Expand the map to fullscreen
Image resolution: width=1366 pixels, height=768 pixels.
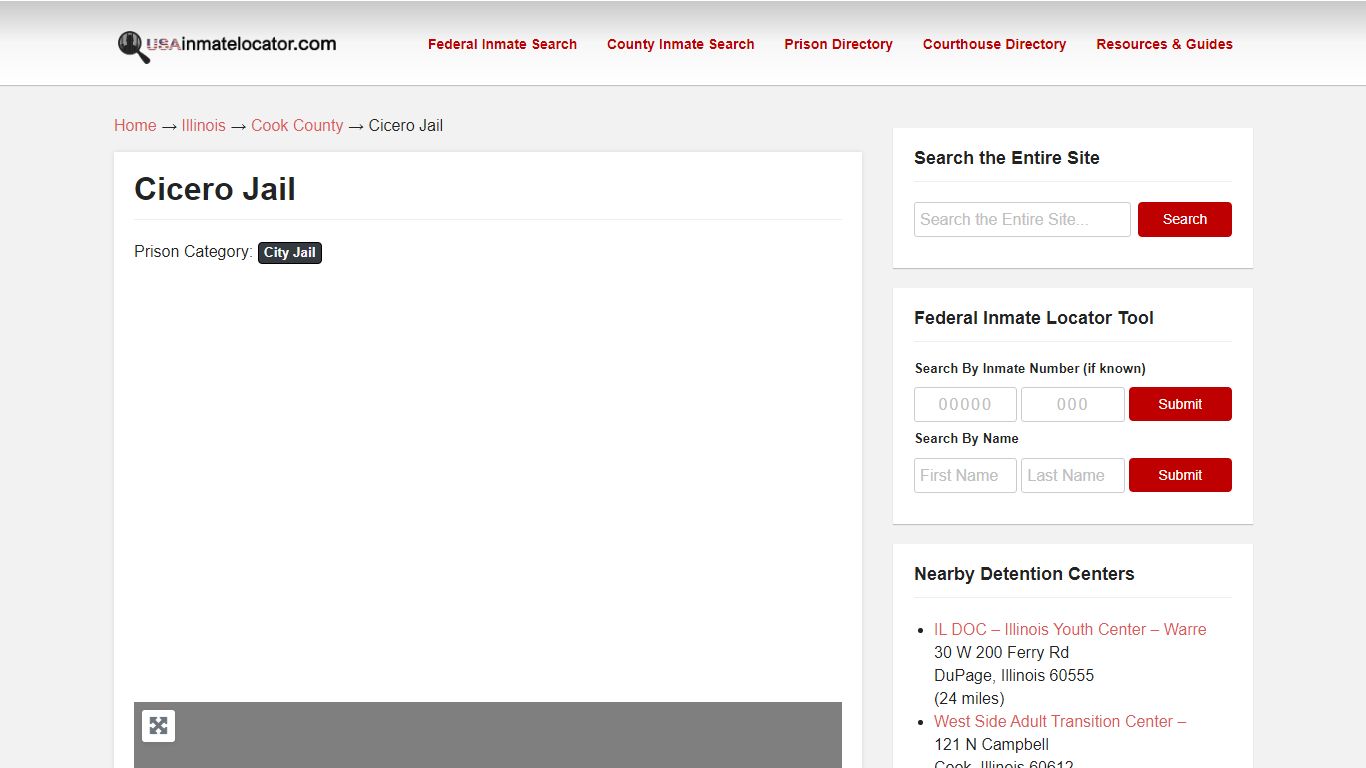(x=158, y=726)
